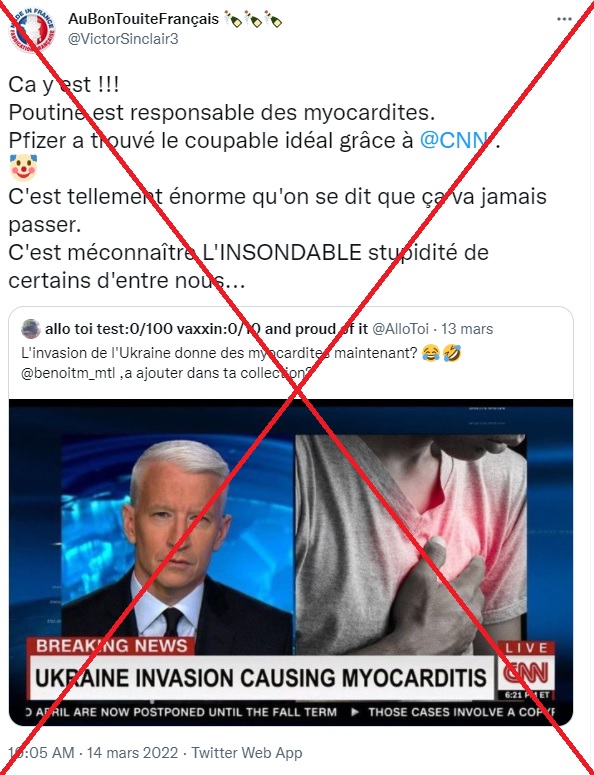Click the laughing emojis in quoted tweet

coord(441,353)
